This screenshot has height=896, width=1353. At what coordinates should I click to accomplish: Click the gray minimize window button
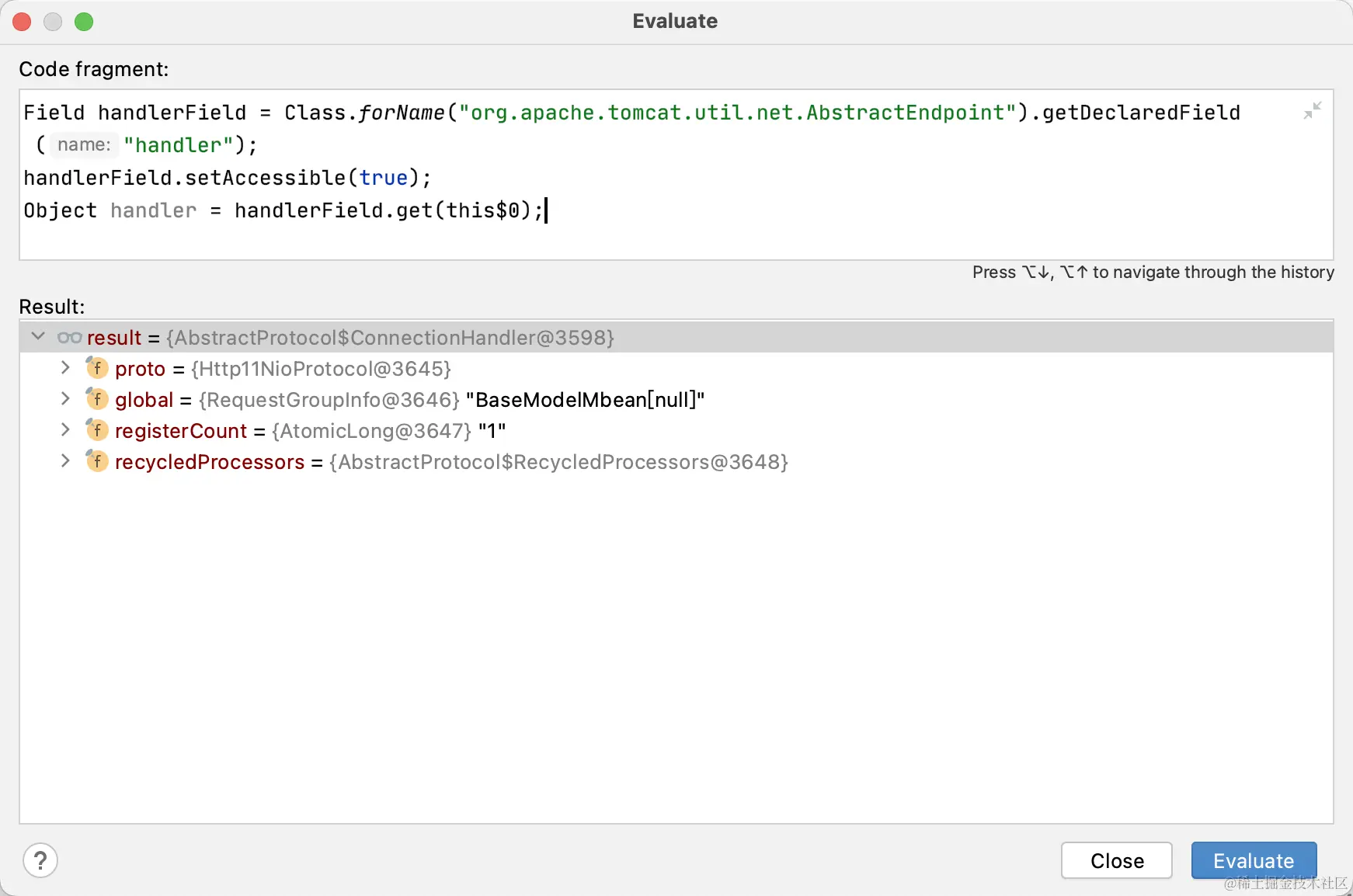coord(53,22)
